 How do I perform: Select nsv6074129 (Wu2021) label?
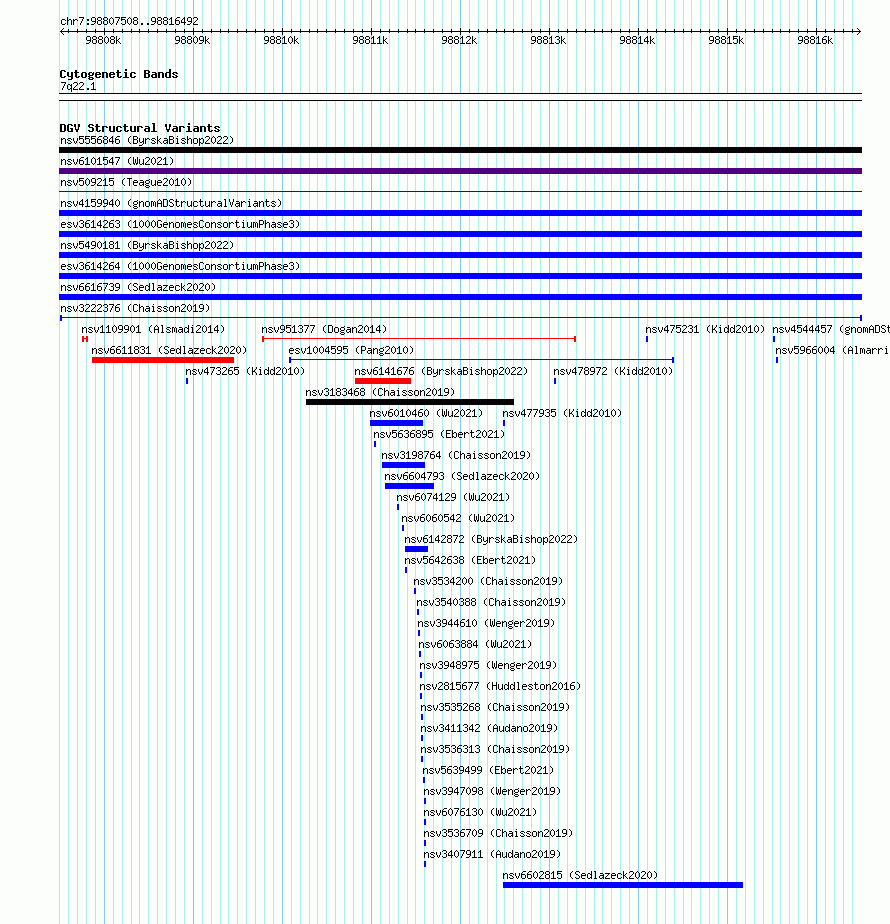(x=453, y=497)
